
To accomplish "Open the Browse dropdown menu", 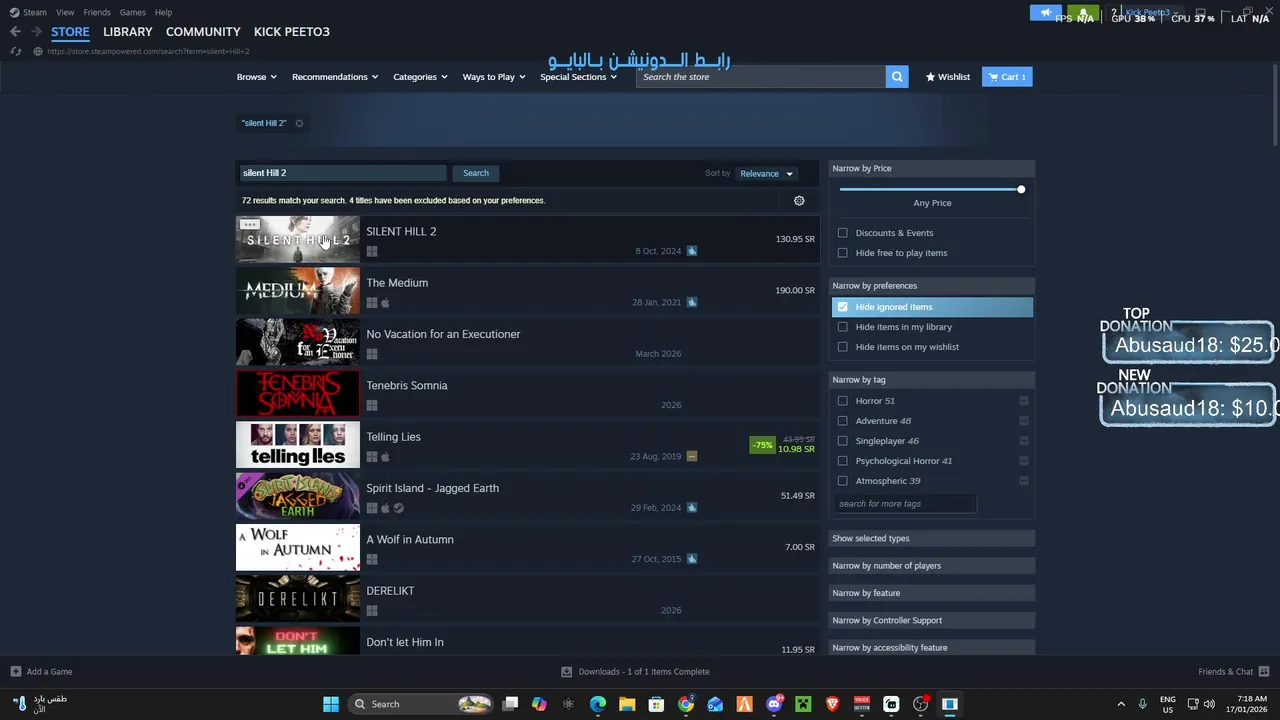I will click(257, 77).
